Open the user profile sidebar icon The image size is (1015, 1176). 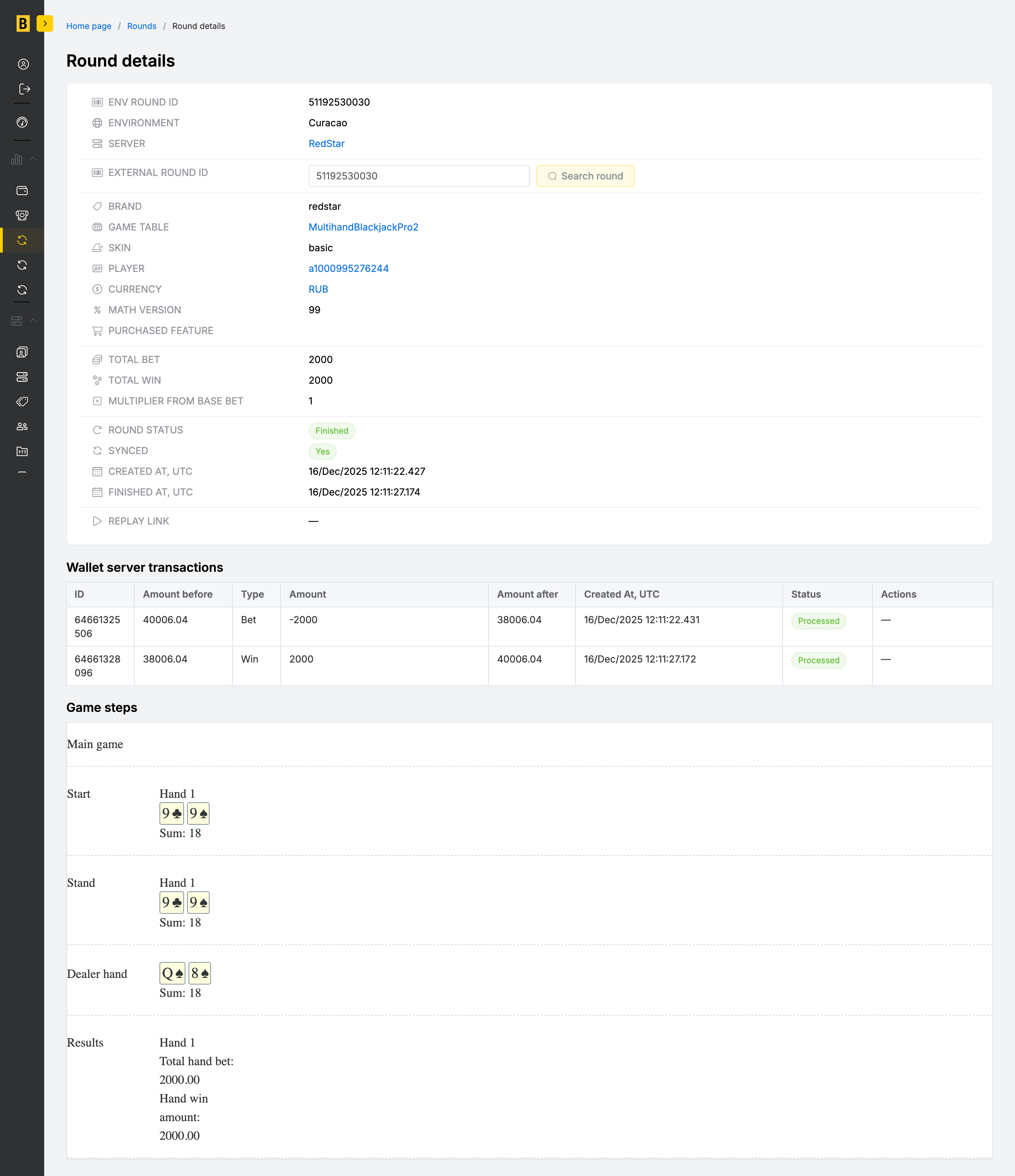click(23, 64)
